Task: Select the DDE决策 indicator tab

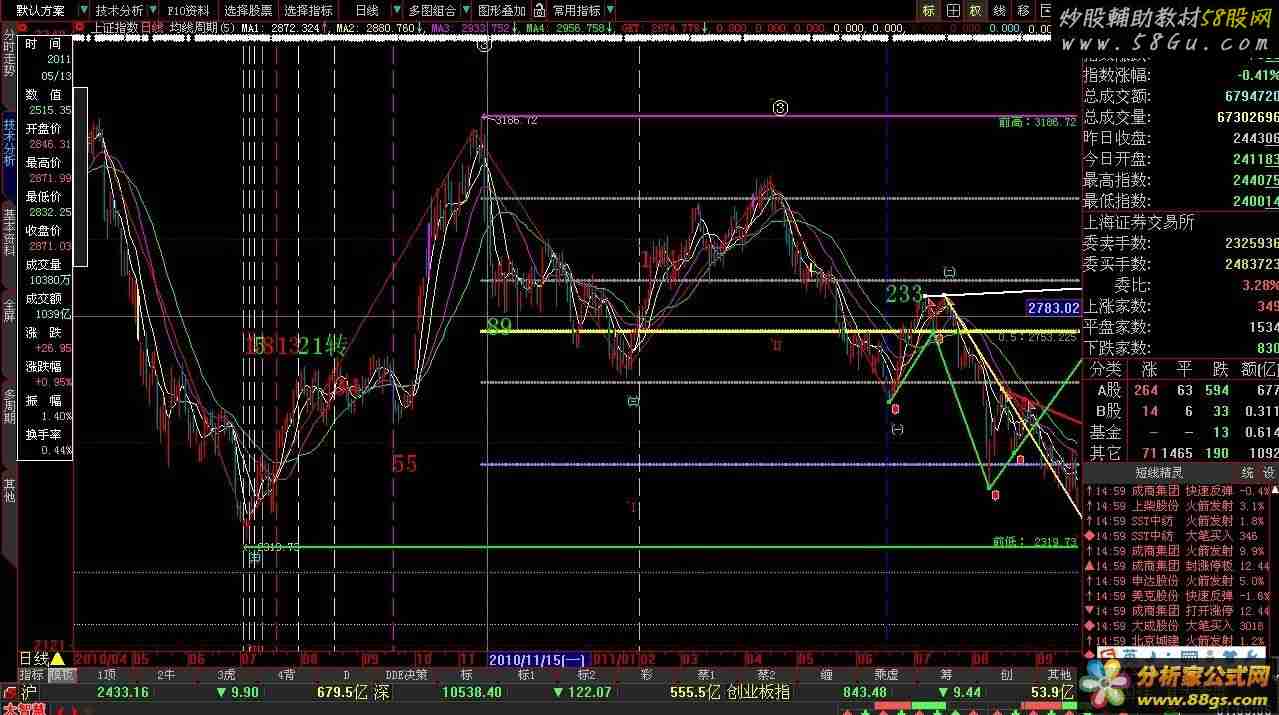Action: (x=407, y=675)
